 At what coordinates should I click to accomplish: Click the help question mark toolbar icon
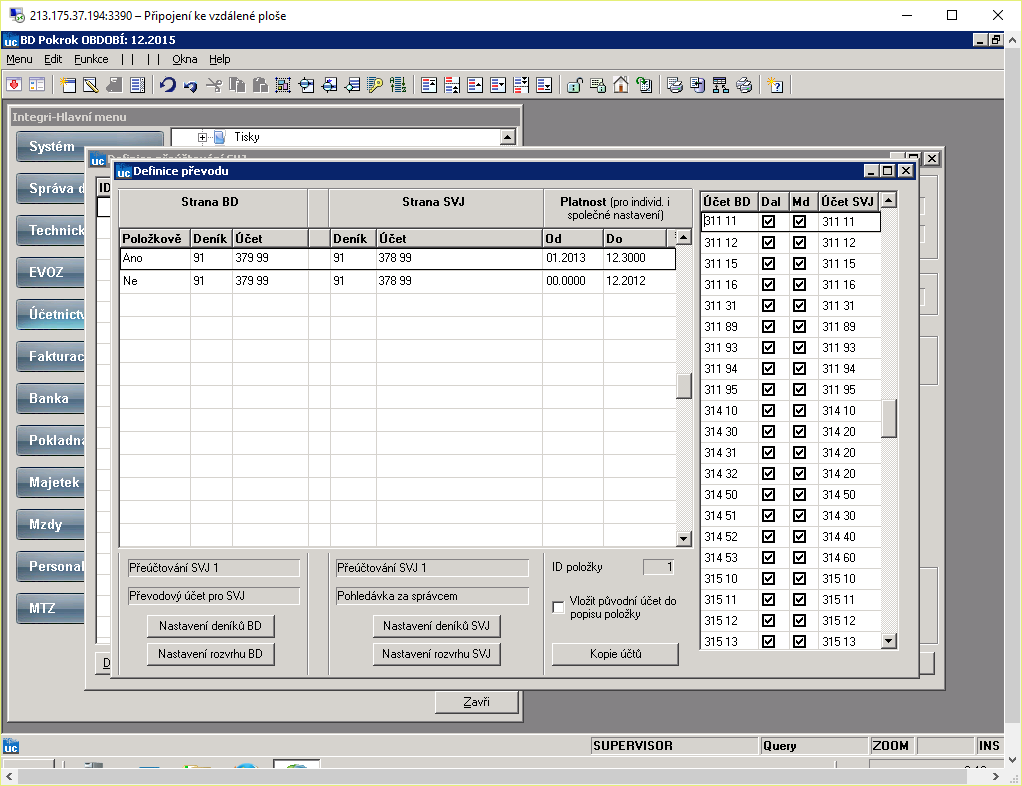click(775, 85)
